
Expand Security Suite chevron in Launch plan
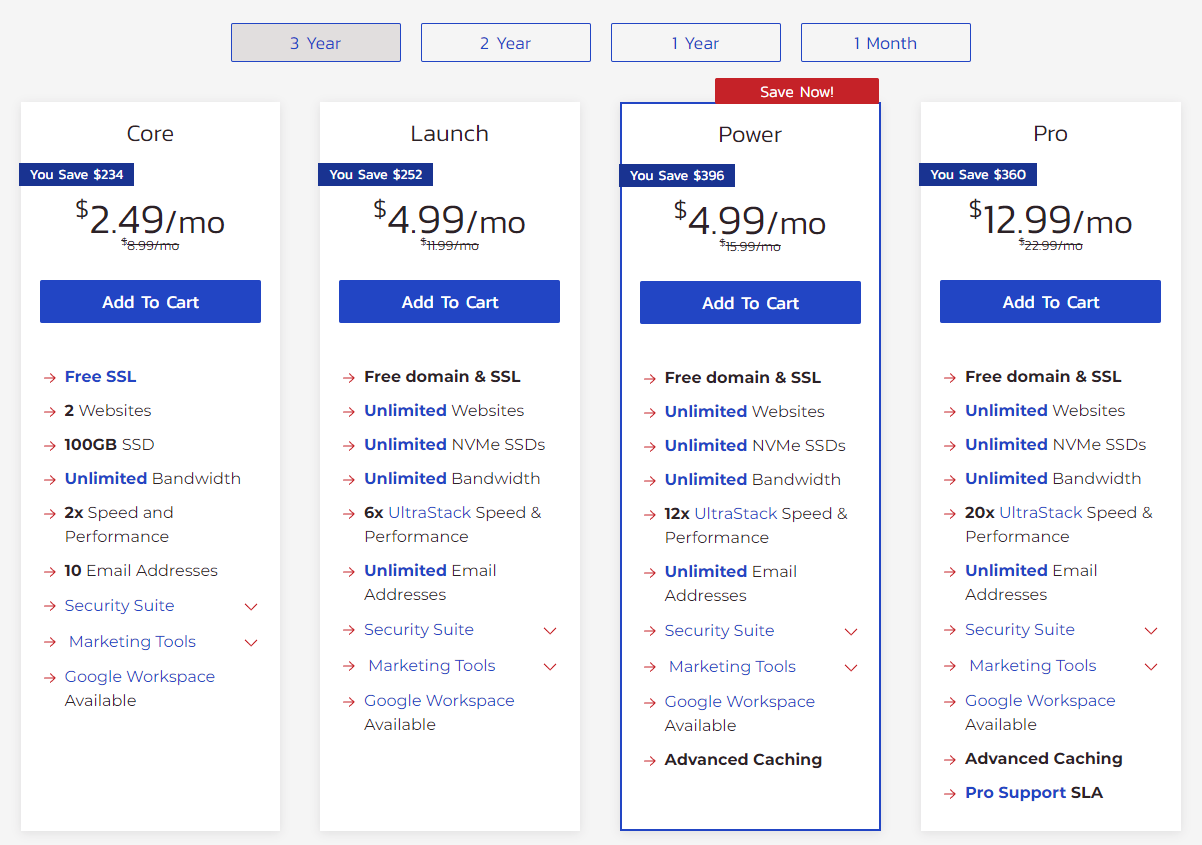[x=550, y=631]
